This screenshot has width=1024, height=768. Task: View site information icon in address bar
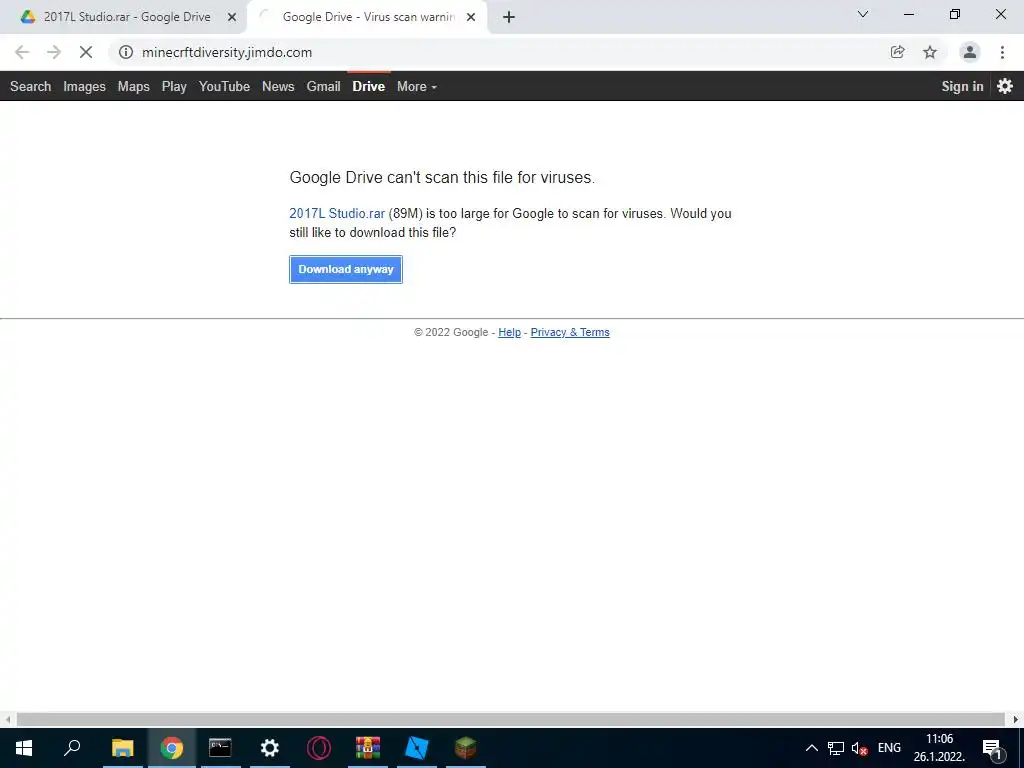pos(126,52)
